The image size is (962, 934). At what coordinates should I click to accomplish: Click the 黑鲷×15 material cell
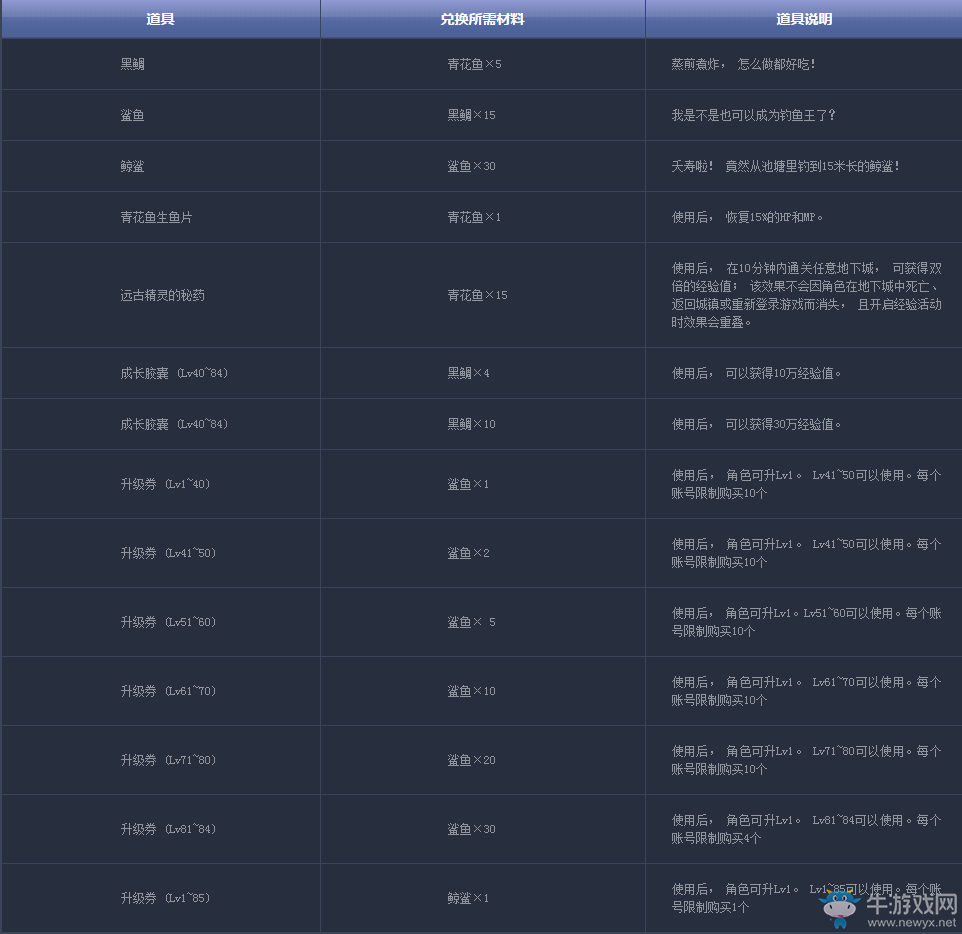[471, 115]
